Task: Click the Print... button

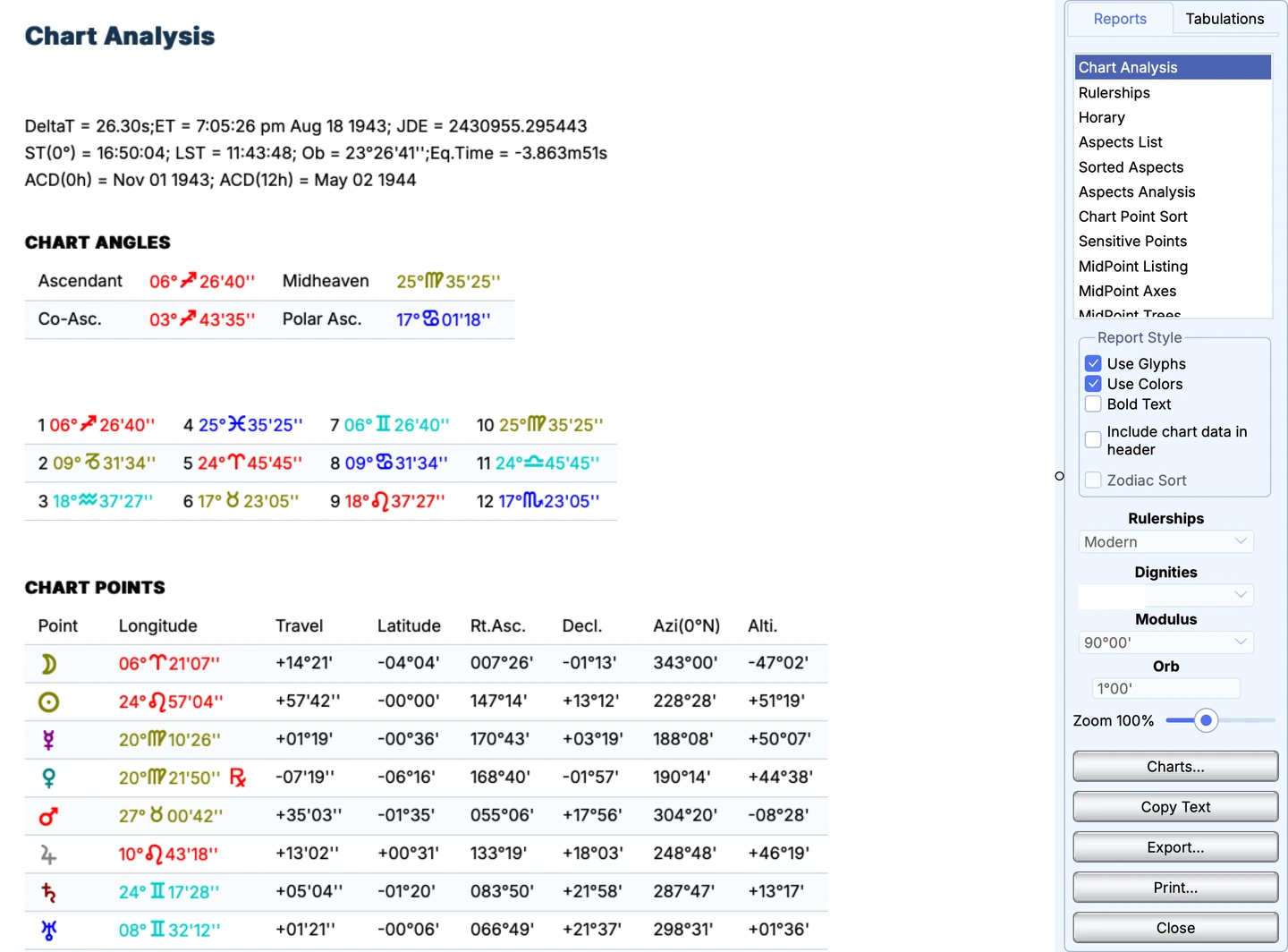Action: [1175, 888]
